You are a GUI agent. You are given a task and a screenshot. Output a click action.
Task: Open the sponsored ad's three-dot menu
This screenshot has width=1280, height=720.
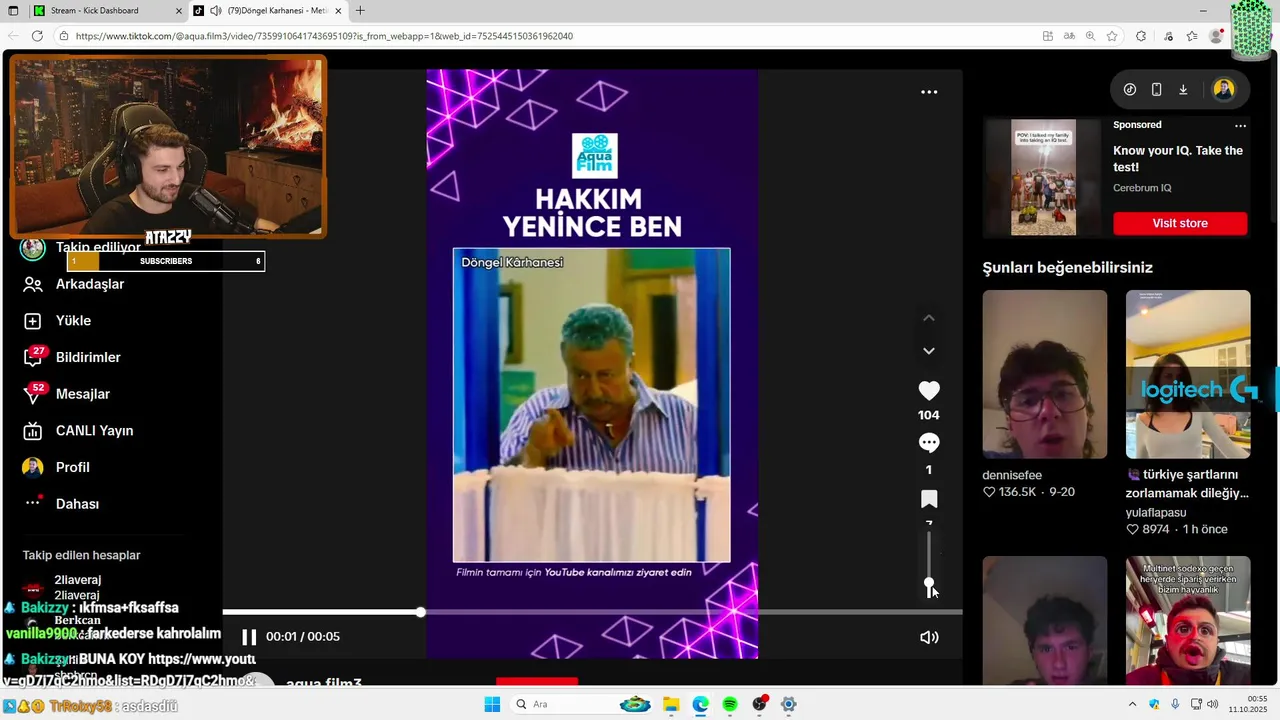click(x=1240, y=126)
